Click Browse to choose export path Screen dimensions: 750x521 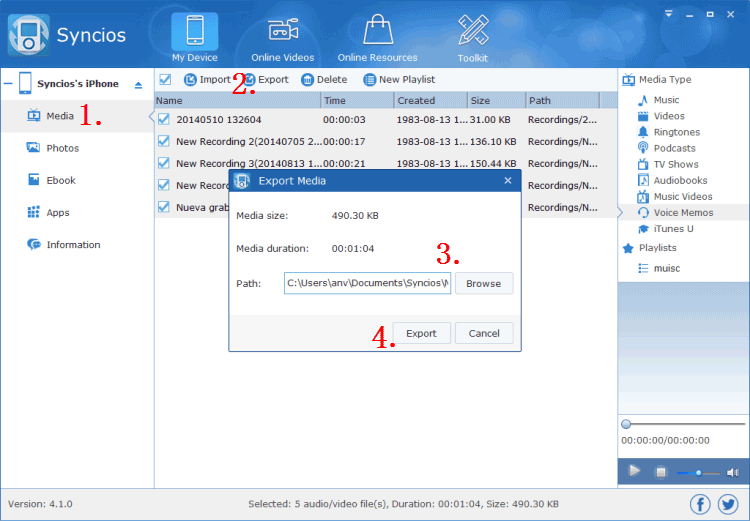point(484,283)
